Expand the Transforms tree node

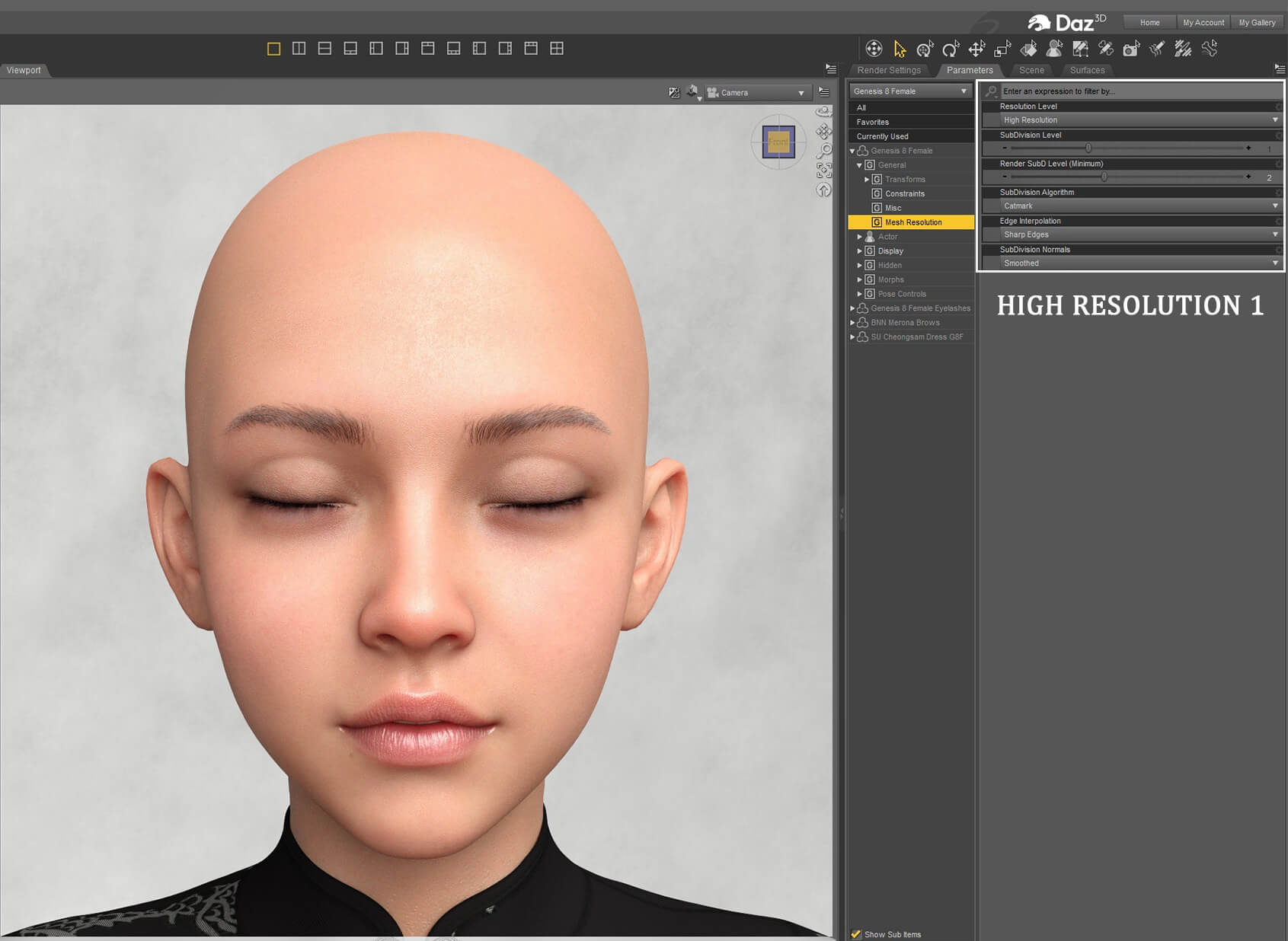tap(867, 180)
